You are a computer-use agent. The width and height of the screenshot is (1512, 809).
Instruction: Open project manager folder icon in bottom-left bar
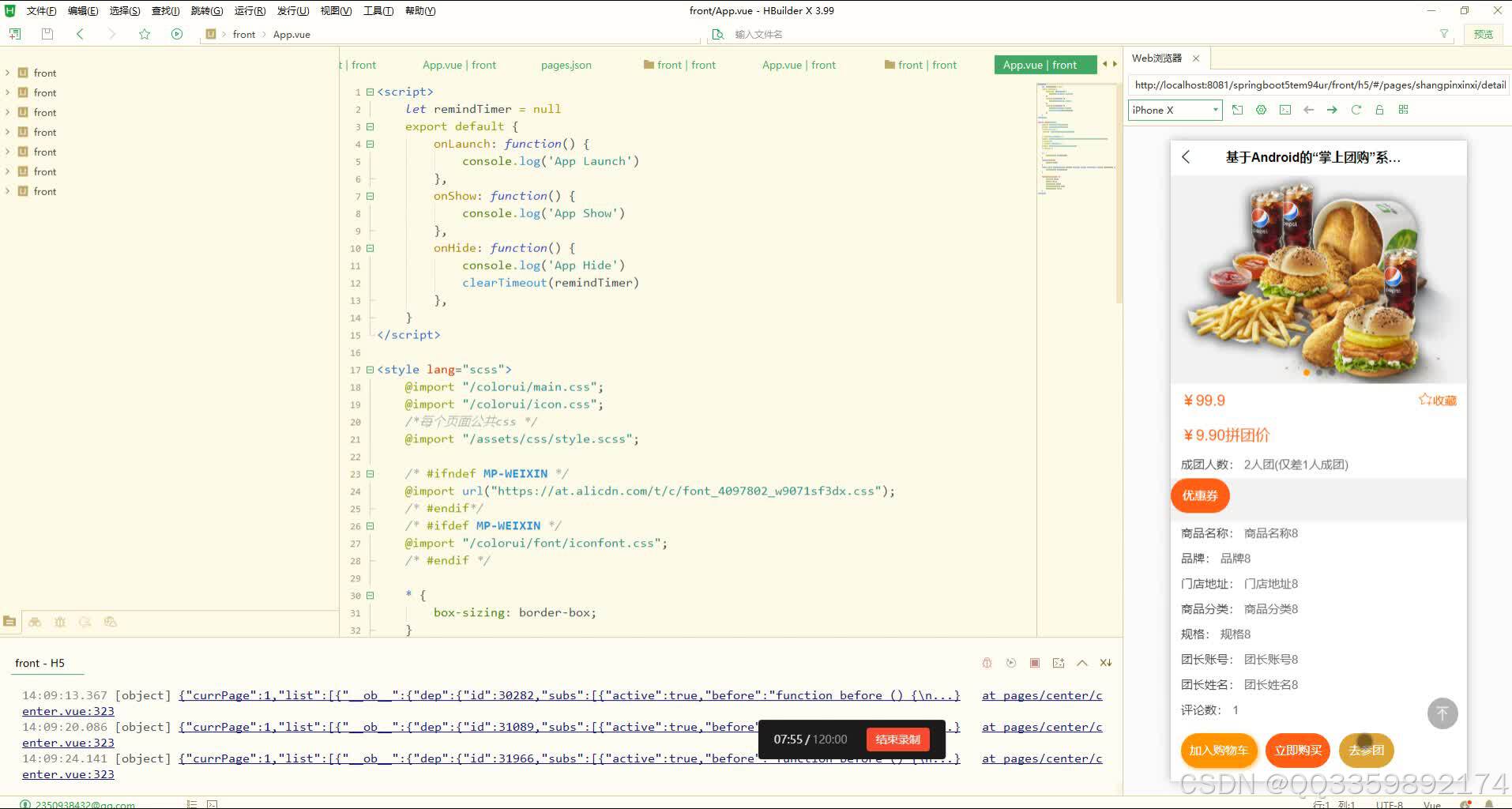[9, 622]
